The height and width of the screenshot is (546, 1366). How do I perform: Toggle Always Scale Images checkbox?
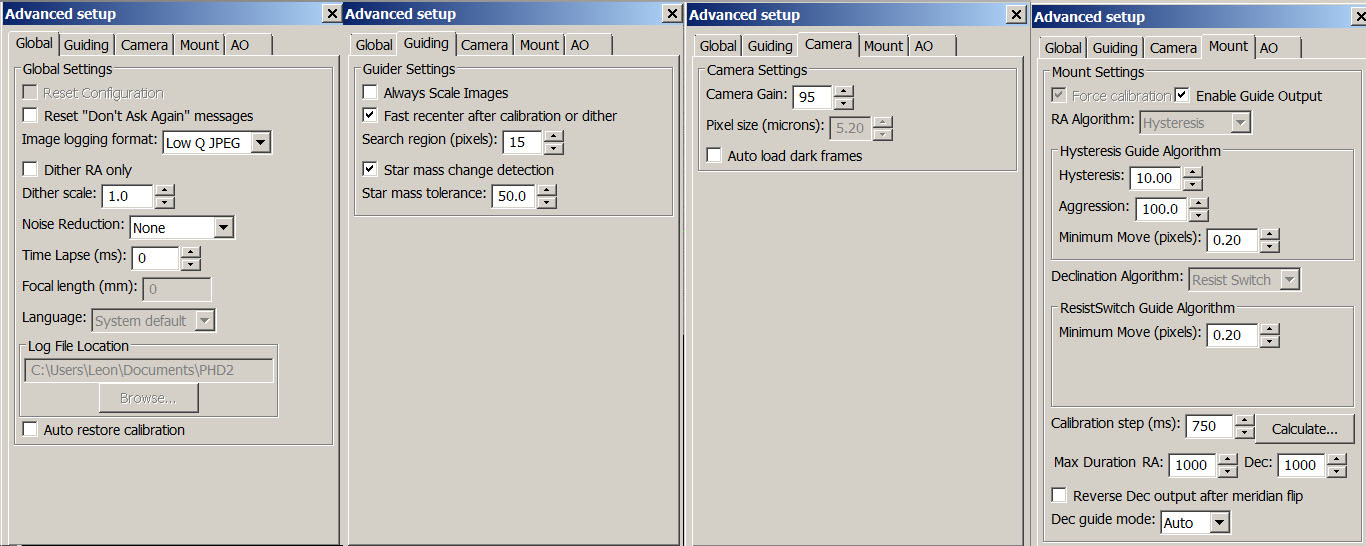(x=370, y=93)
